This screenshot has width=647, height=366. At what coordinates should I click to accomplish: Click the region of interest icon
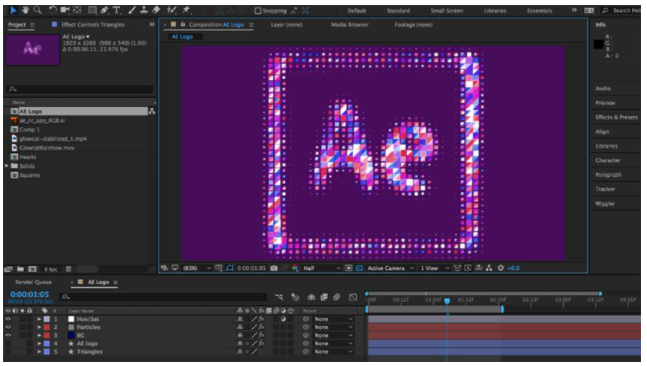349,268
